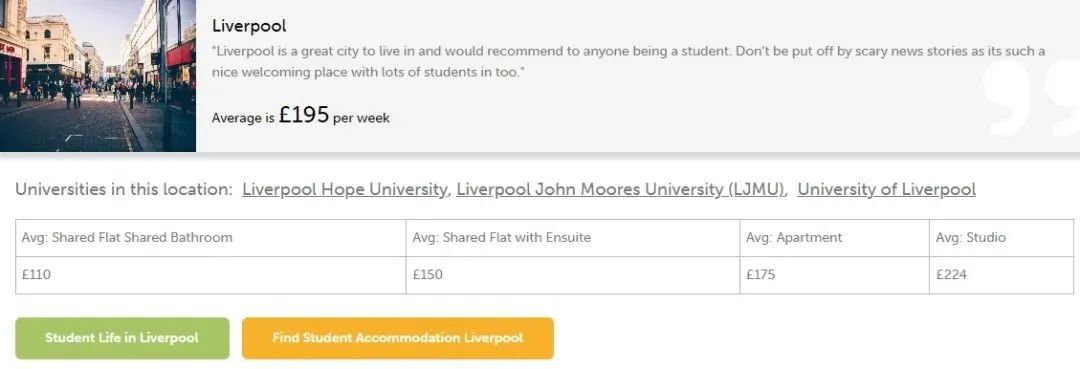Viewport: 1080px width, 369px height.
Task: Click the Liverpool student review quote text
Action: coord(628,61)
